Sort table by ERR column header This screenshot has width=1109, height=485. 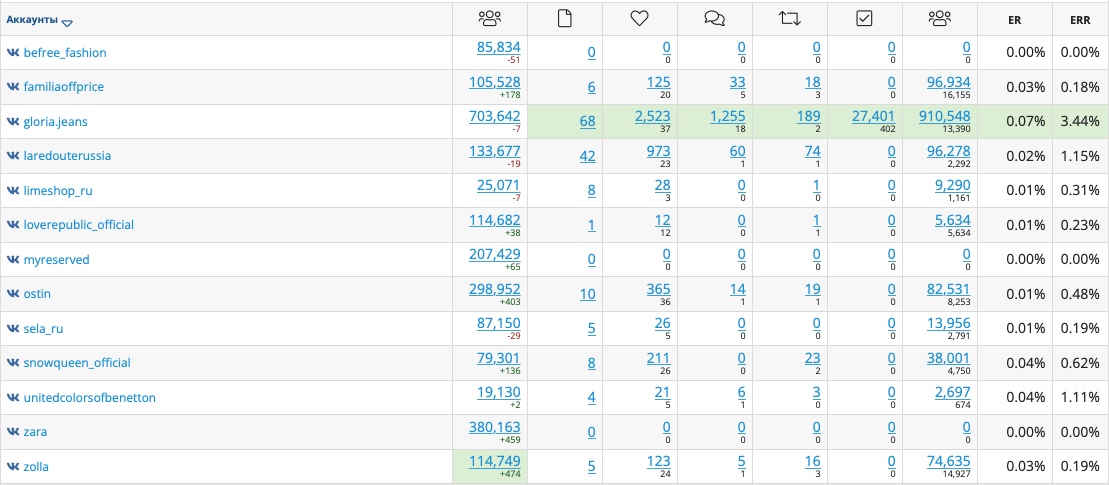1080,21
